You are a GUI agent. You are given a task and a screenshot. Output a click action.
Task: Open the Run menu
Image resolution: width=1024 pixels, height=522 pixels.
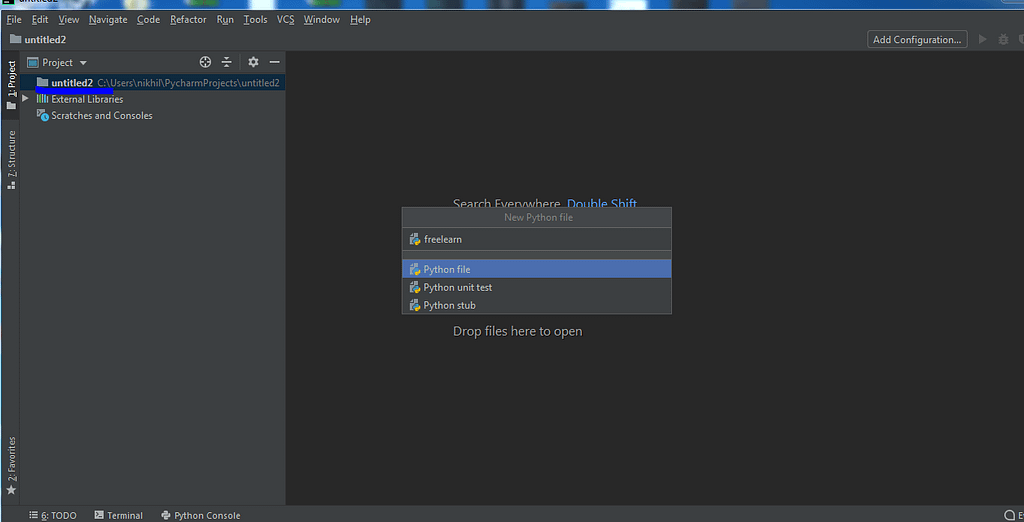[225, 20]
